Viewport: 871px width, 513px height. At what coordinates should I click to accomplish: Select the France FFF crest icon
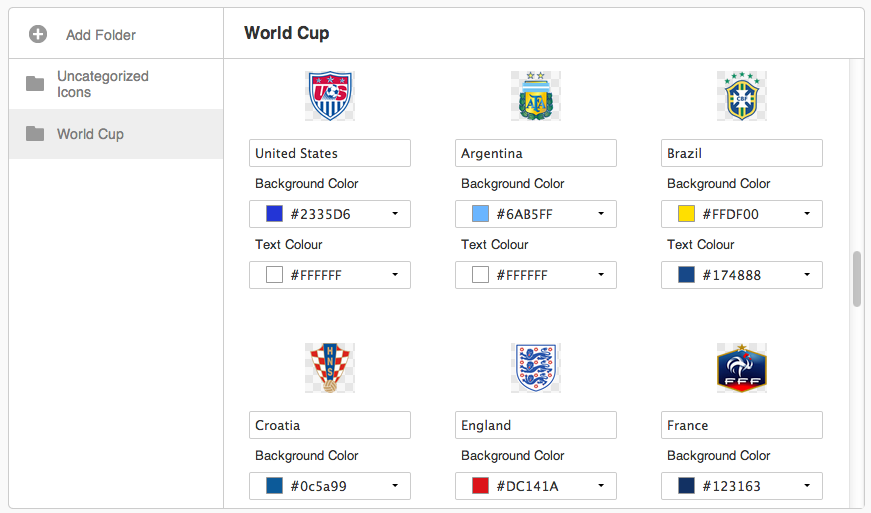pos(742,368)
